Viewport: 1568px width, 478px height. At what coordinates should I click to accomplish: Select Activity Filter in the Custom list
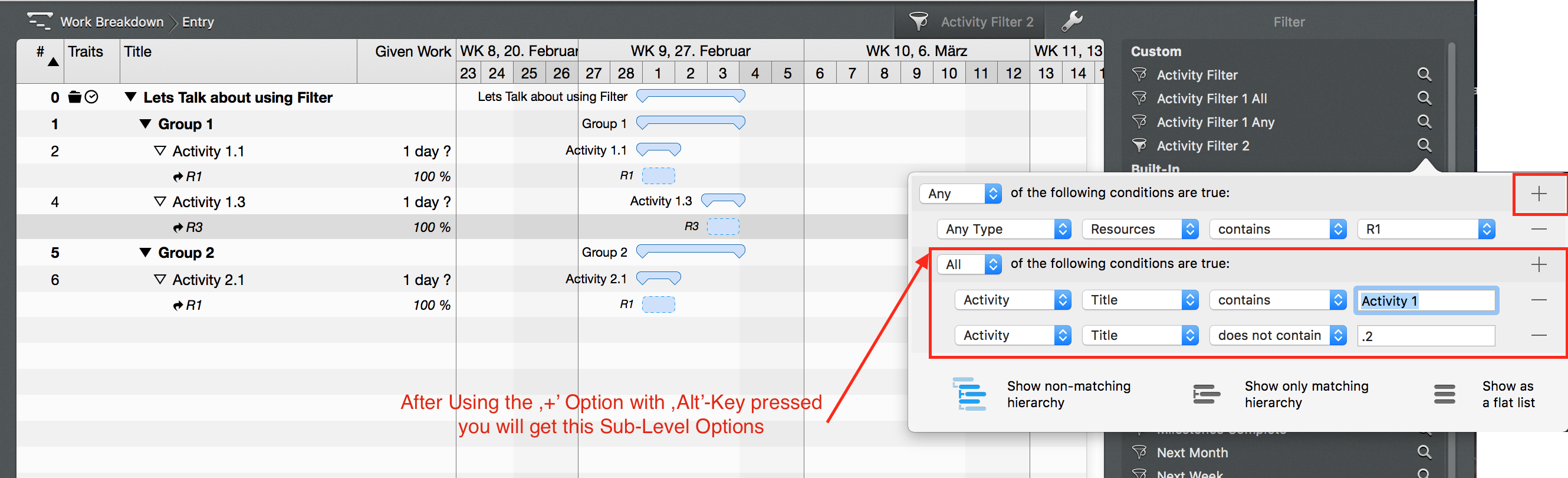pos(1196,74)
